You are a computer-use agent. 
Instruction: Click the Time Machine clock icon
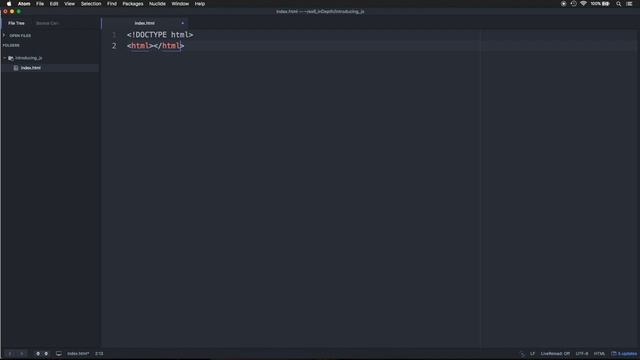(x=573, y=4)
